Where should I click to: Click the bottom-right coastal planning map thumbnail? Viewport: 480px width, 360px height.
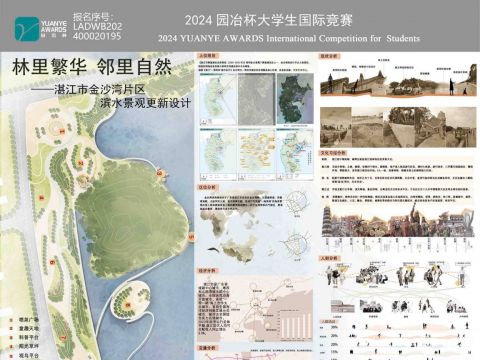click(x=295, y=155)
